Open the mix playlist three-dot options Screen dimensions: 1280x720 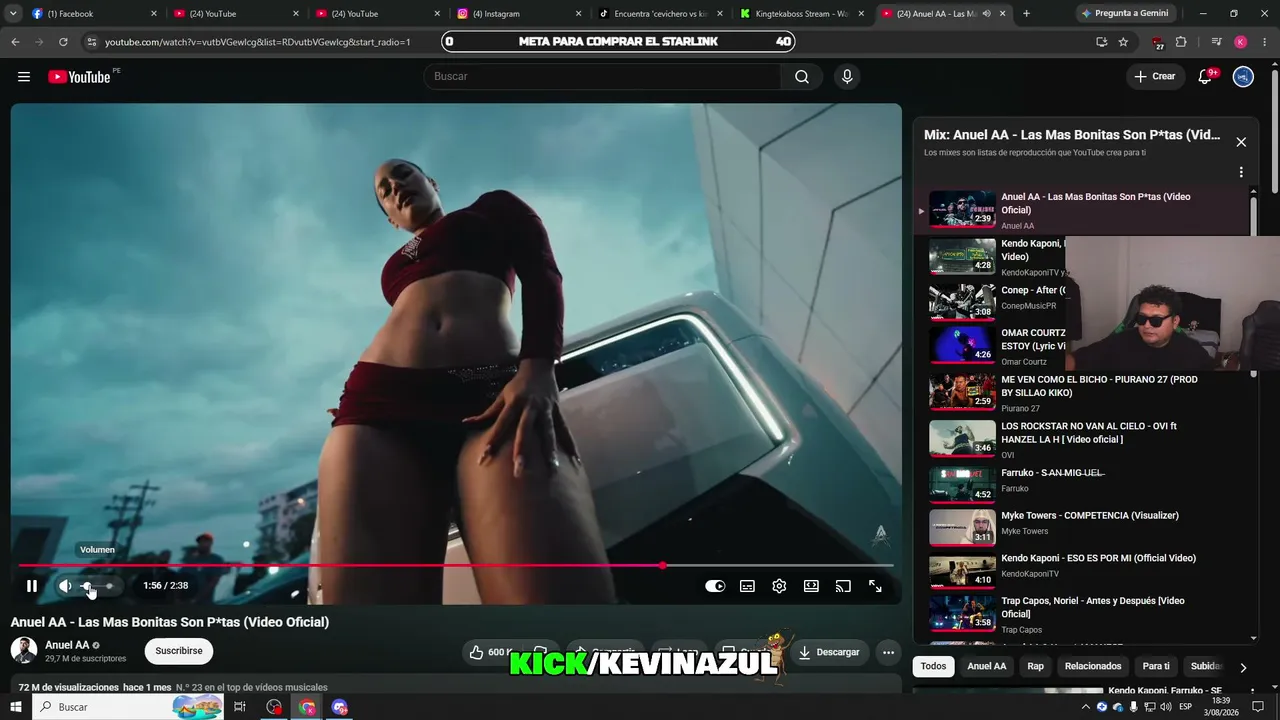pos(1241,172)
